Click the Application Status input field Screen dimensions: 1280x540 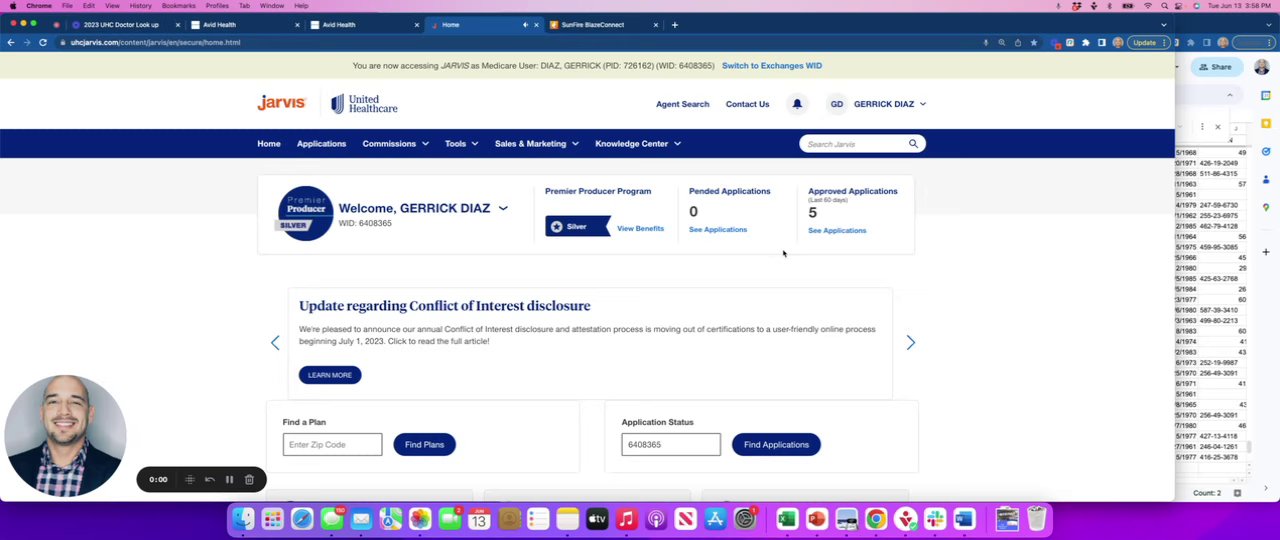[x=671, y=445]
